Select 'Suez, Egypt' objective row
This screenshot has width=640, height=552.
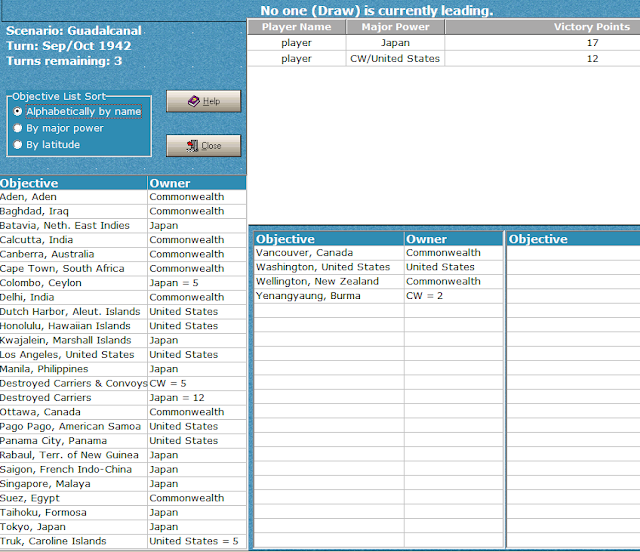[123, 498]
